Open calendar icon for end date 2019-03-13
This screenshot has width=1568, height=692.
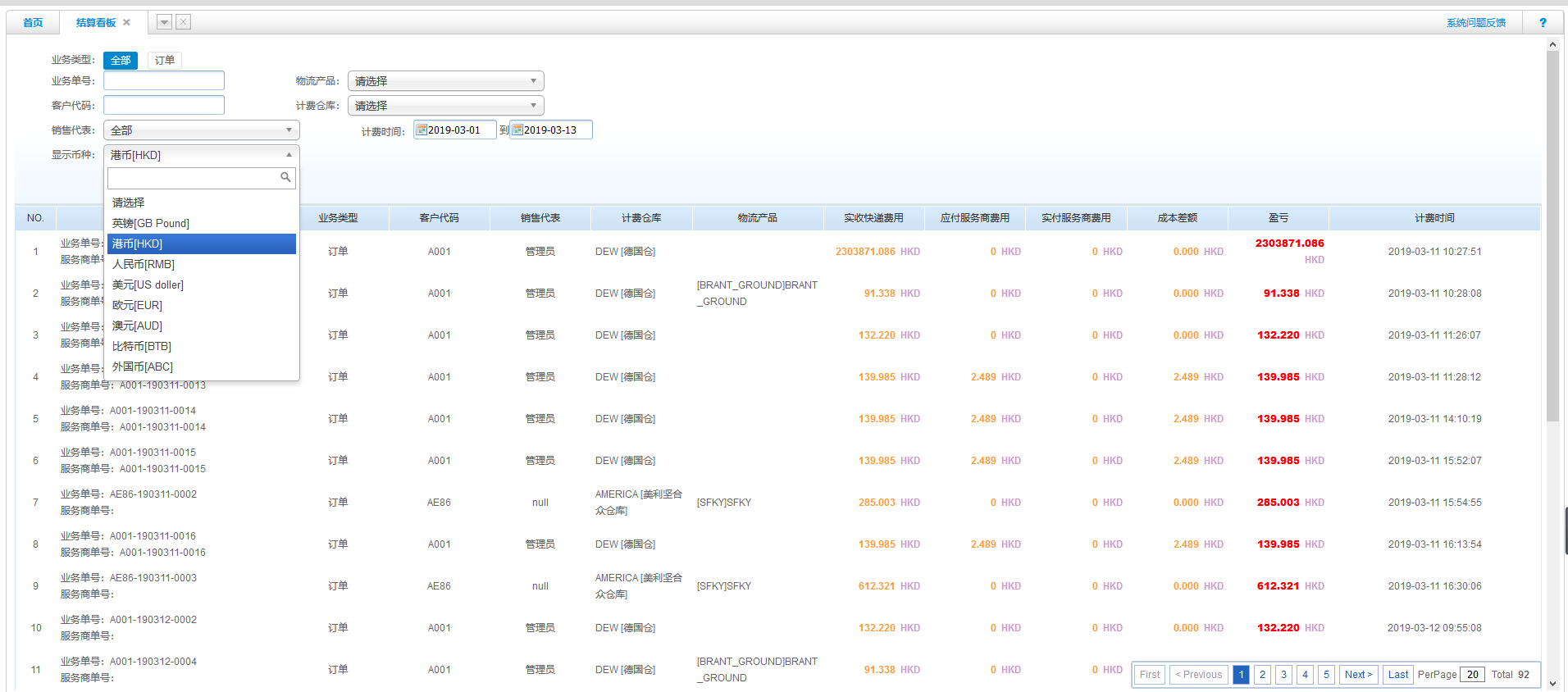(517, 130)
